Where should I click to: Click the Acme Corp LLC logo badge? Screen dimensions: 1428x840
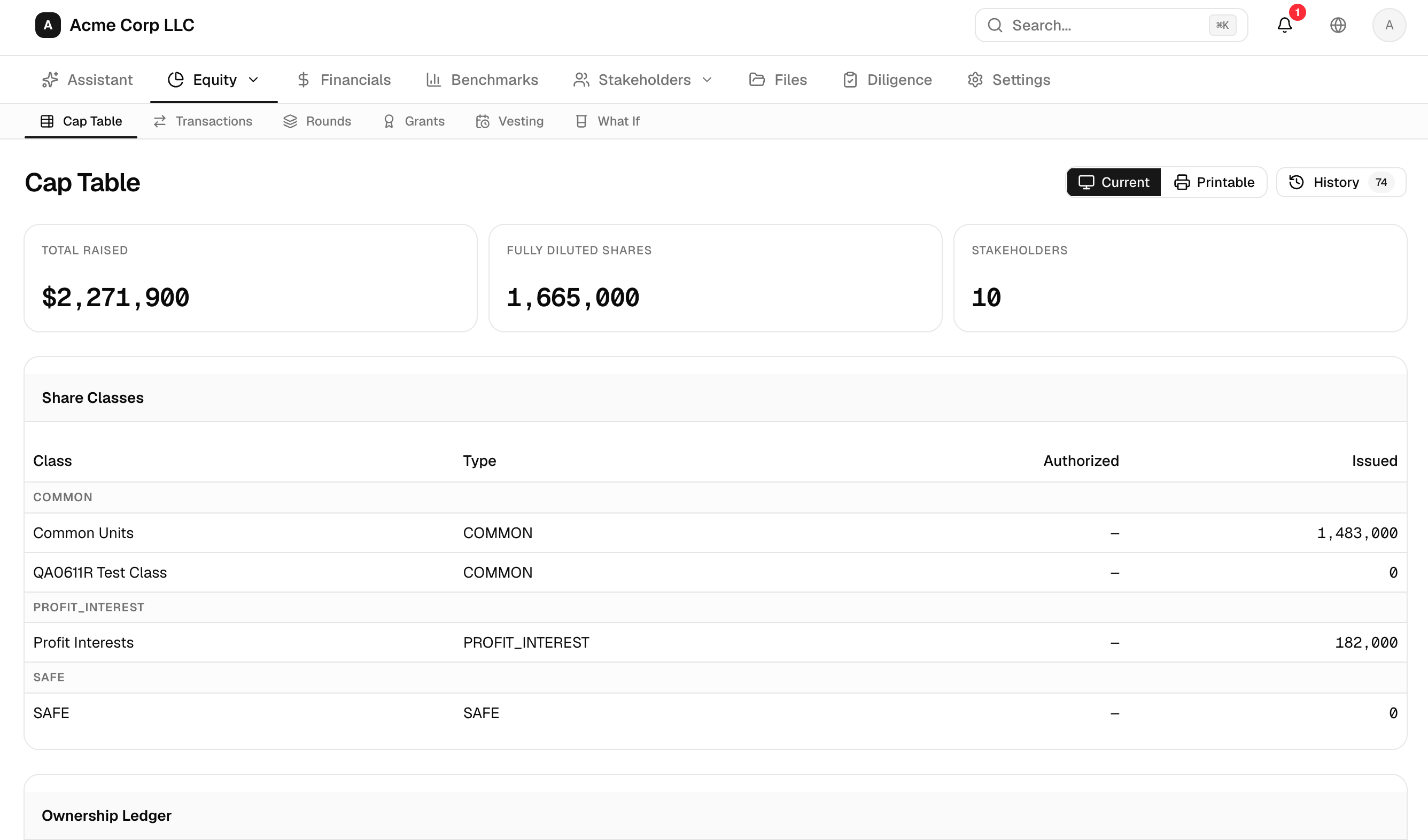click(48, 25)
